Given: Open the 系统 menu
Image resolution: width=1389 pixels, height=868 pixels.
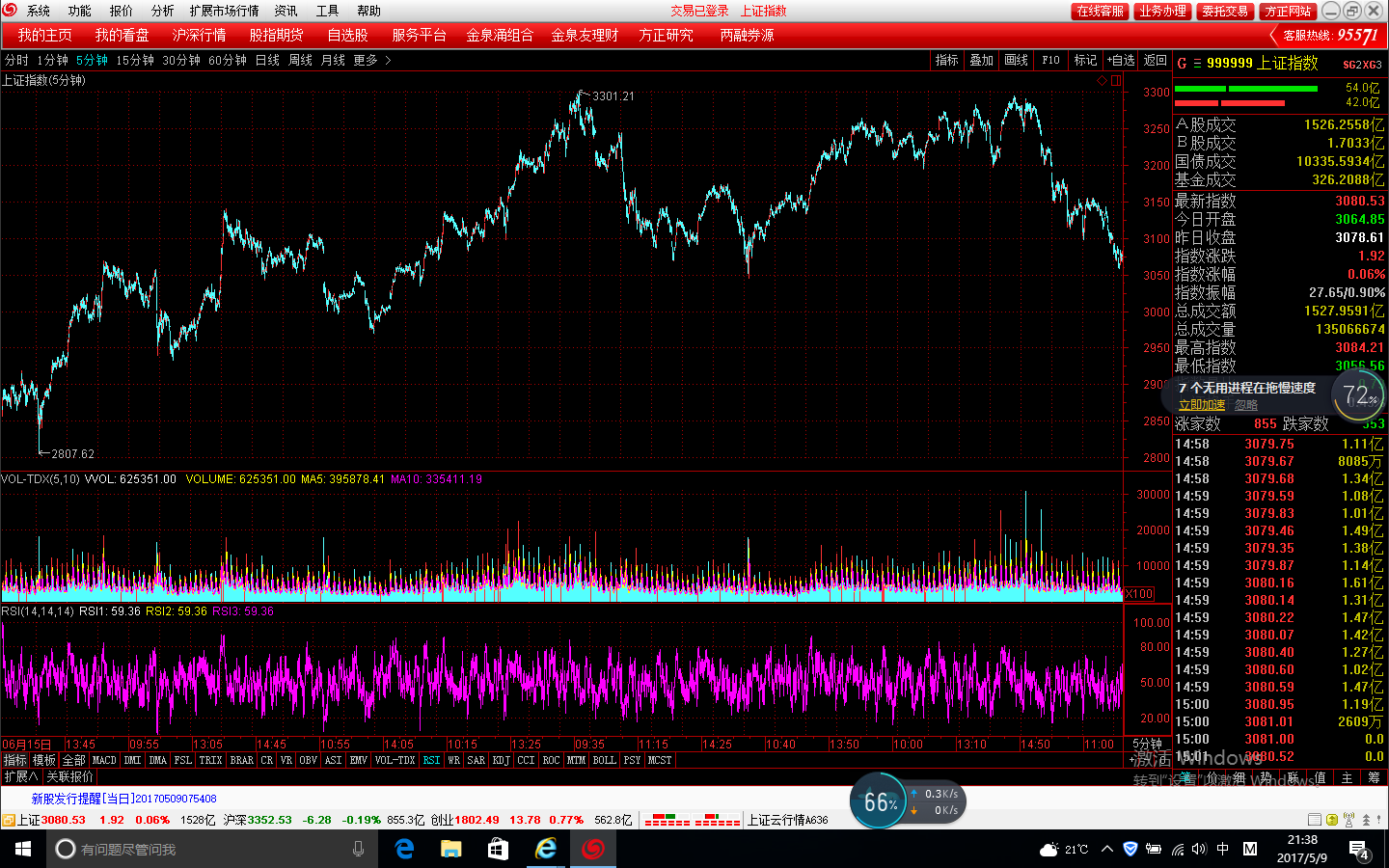Looking at the screenshot, I should click(39, 11).
